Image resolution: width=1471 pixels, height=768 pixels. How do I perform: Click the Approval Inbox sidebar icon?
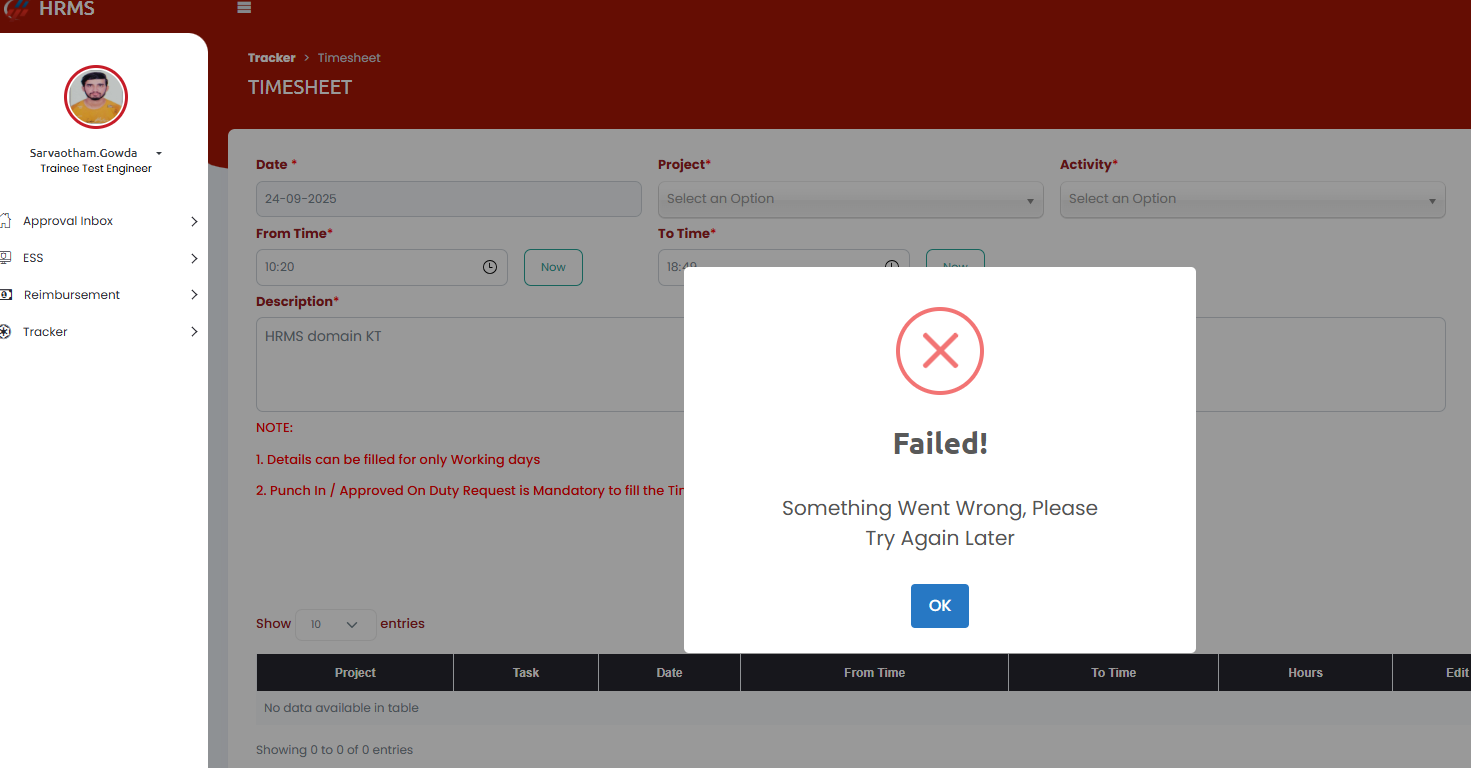[5, 221]
